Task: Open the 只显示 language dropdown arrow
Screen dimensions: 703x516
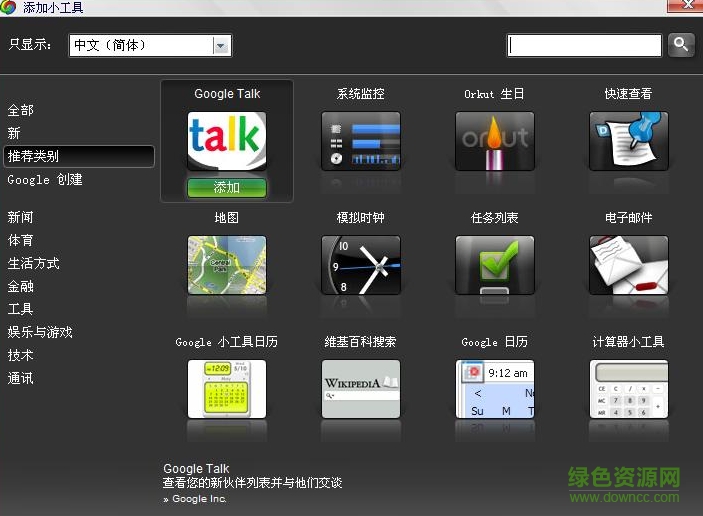Action: [221, 45]
